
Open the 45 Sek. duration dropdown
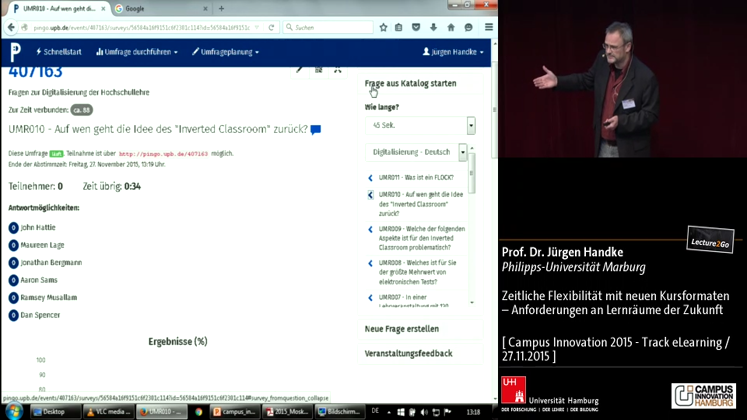click(470, 126)
